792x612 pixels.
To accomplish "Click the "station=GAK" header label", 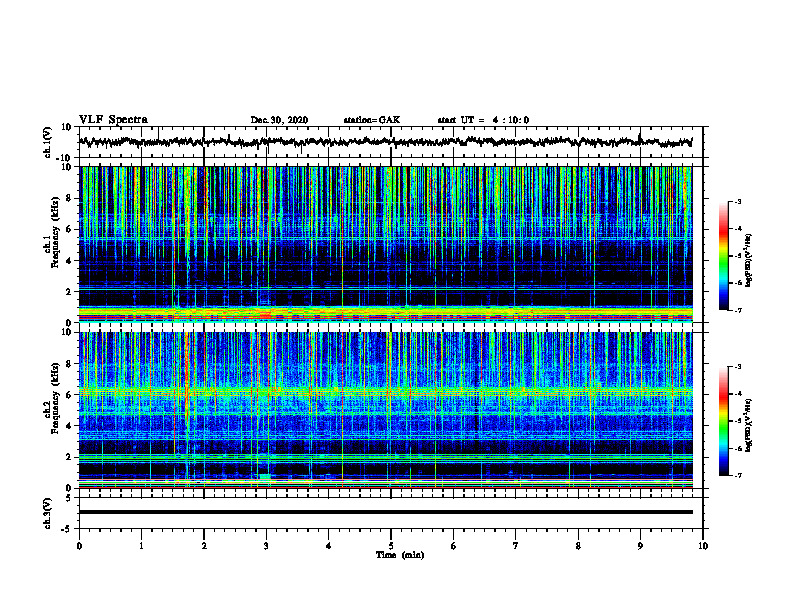I will [372, 120].
